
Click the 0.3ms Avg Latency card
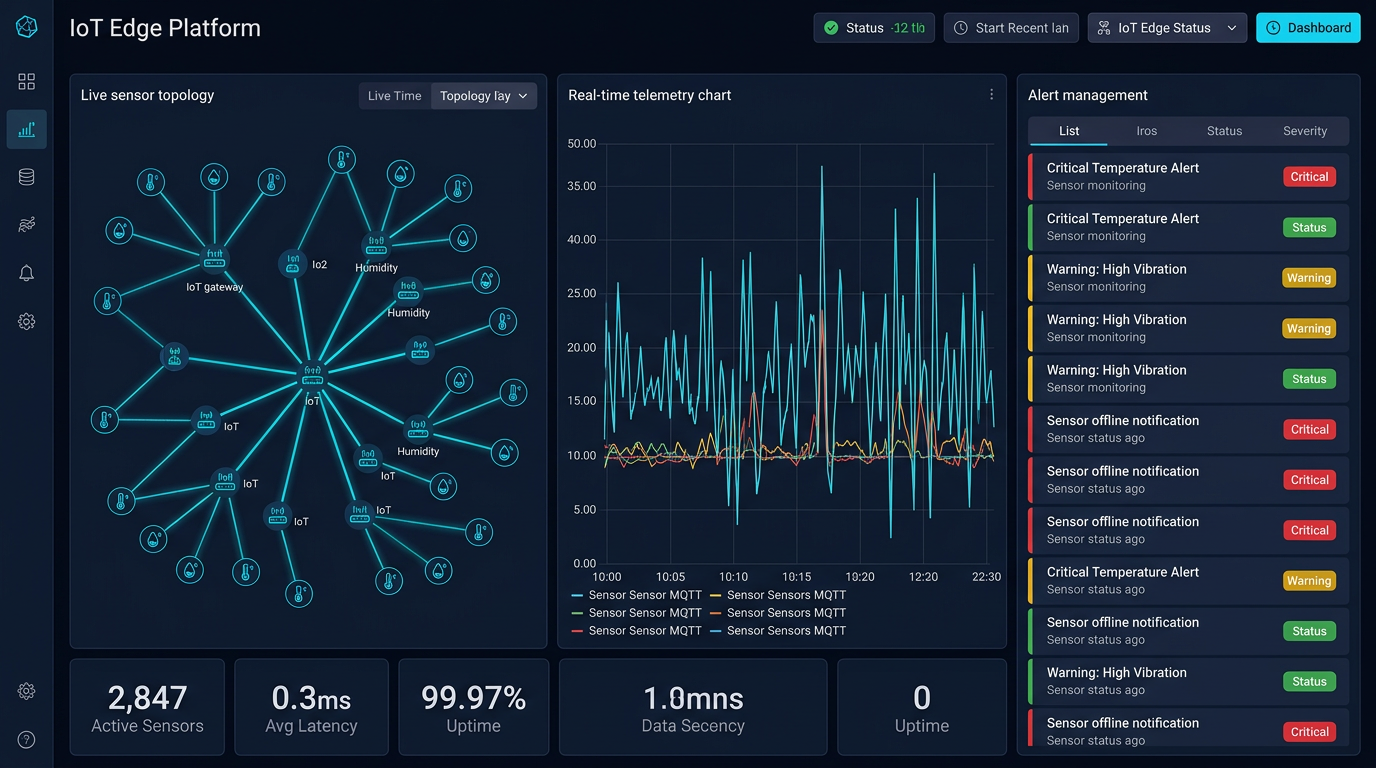(311, 707)
